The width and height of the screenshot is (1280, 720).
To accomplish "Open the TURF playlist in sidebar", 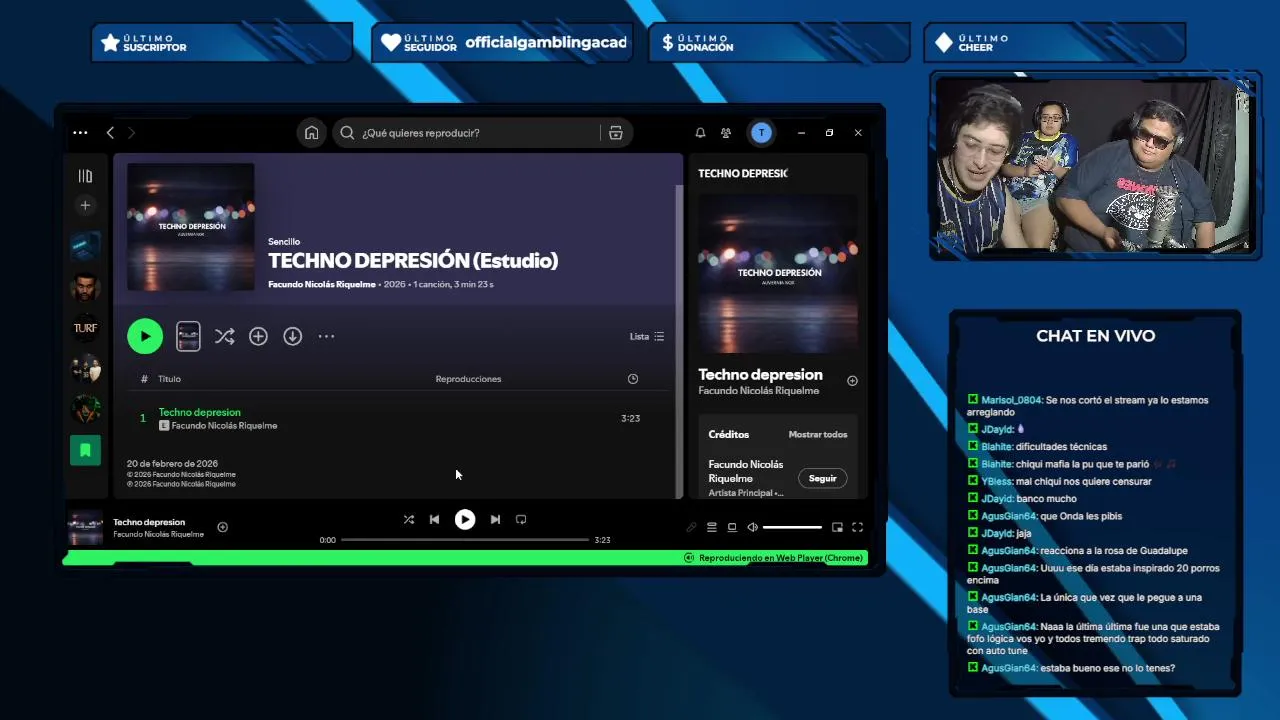I will 85,328.
